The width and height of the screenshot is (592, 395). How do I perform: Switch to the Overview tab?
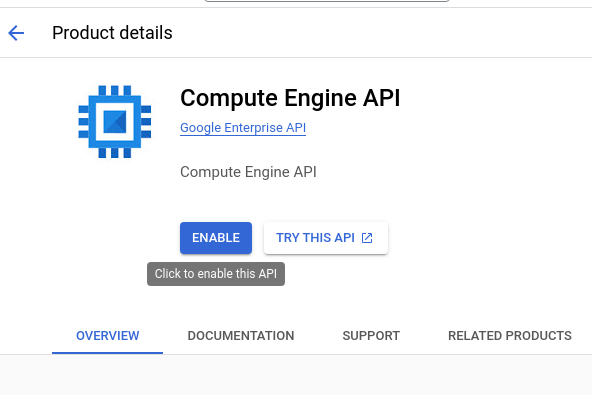click(108, 336)
